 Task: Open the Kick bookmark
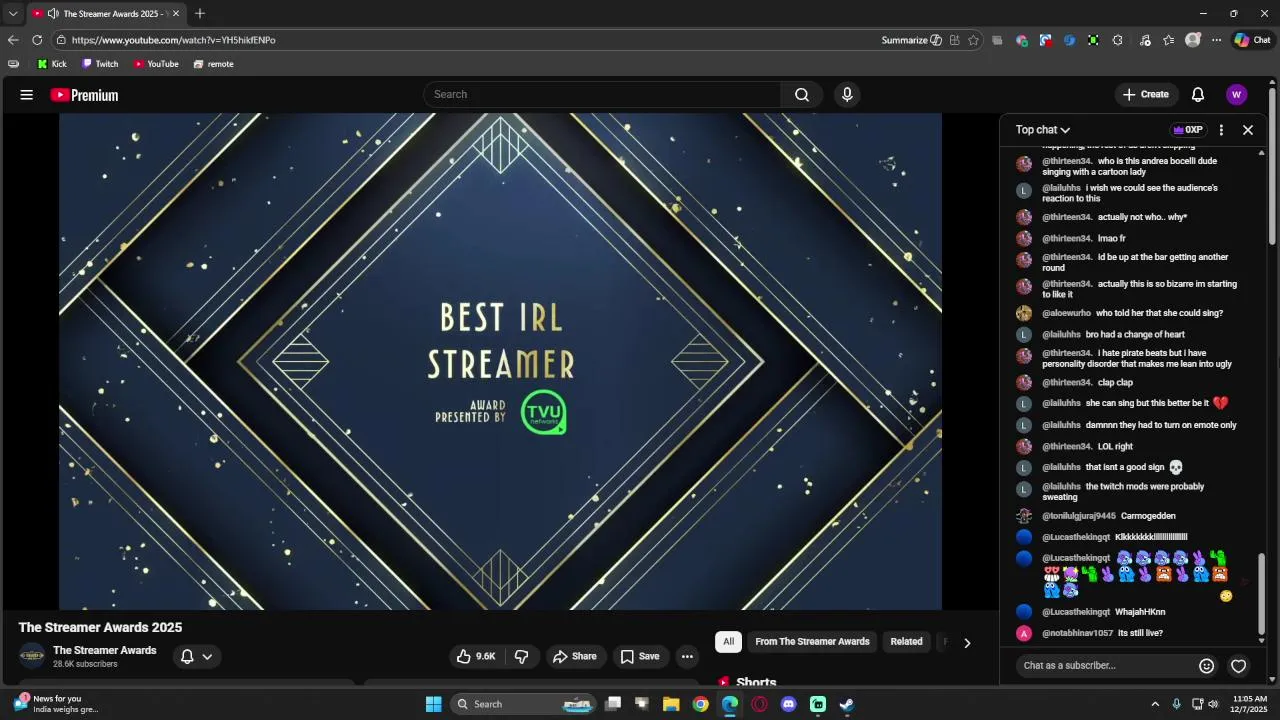click(x=52, y=64)
